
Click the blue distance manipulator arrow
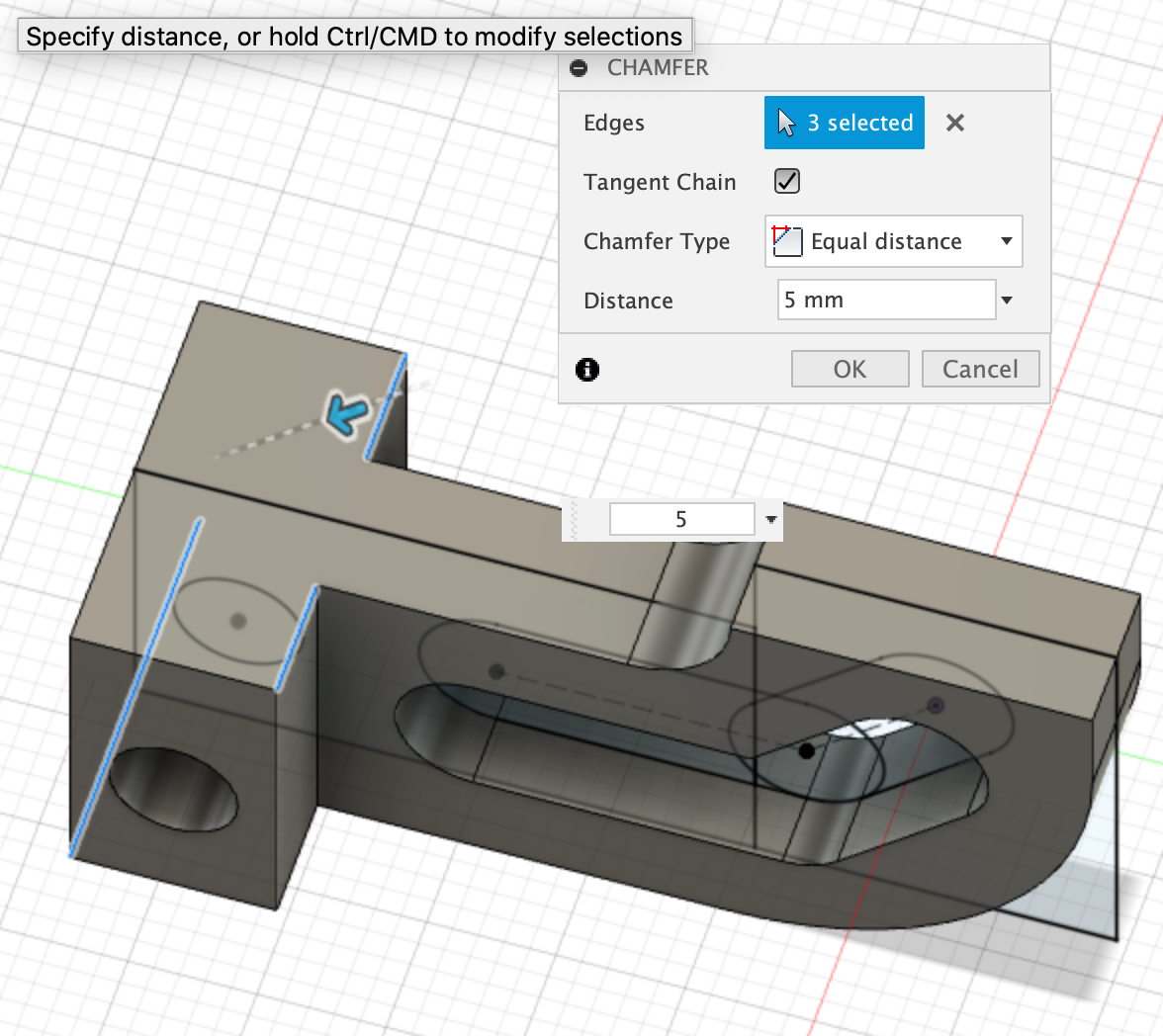(x=346, y=413)
